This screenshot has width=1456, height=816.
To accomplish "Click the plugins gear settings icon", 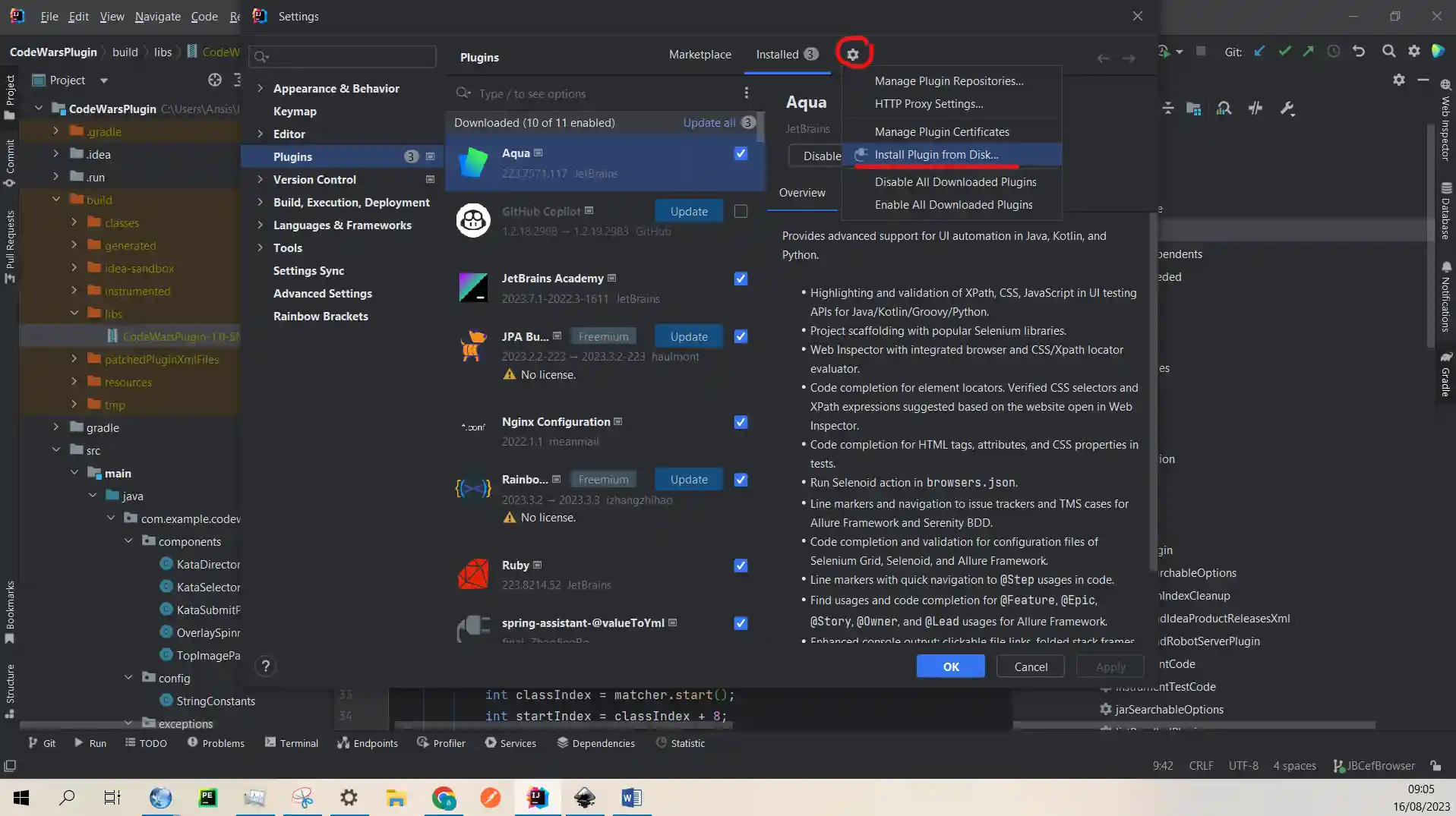I will point(853,55).
